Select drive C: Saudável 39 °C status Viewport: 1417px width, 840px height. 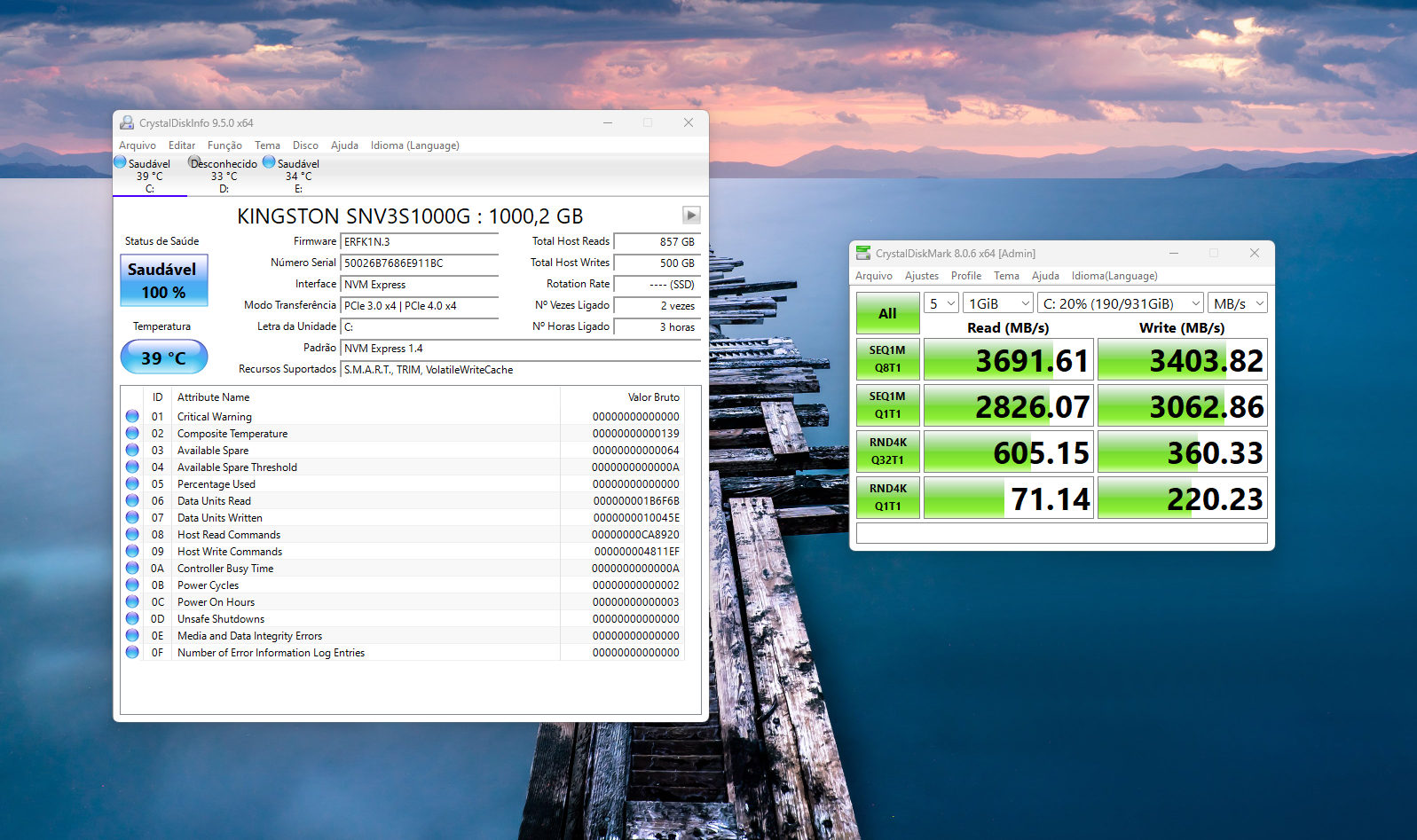click(x=150, y=176)
